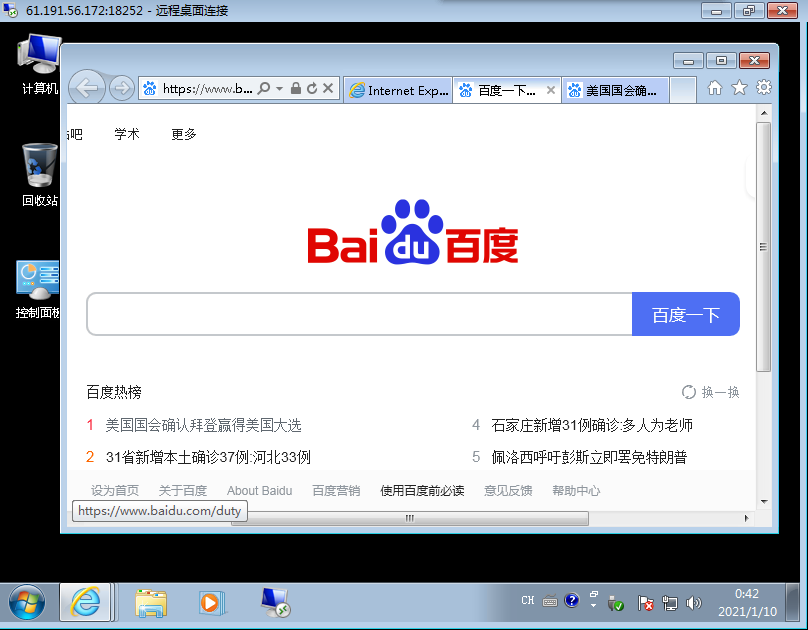Click the volume speaker tray icon

tap(694, 603)
